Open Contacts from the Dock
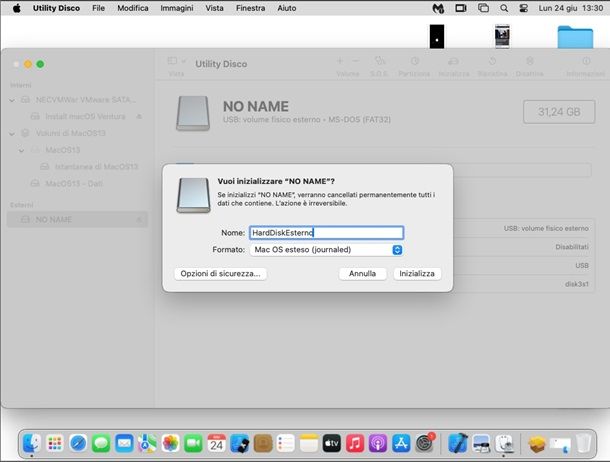The width and height of the screenshot is (610, 462). coord(263,443)
